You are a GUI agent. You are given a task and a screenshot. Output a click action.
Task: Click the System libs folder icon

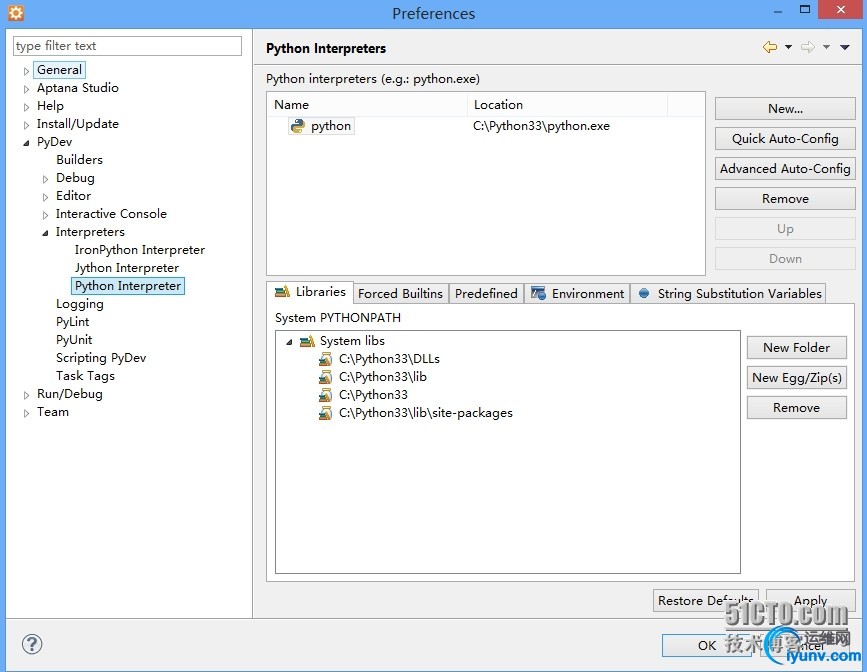pyautogui.click(x=307, y=341)
